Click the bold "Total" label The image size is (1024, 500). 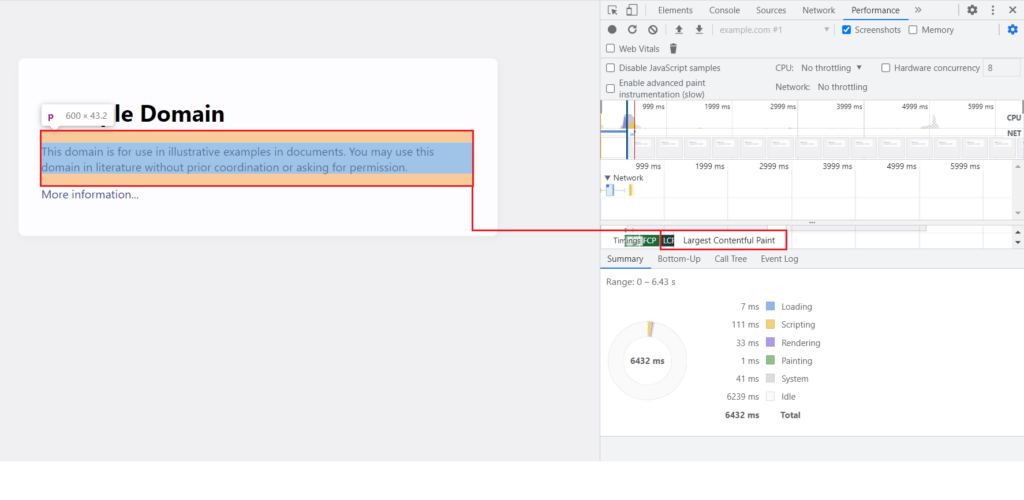(x=790, y=414)
